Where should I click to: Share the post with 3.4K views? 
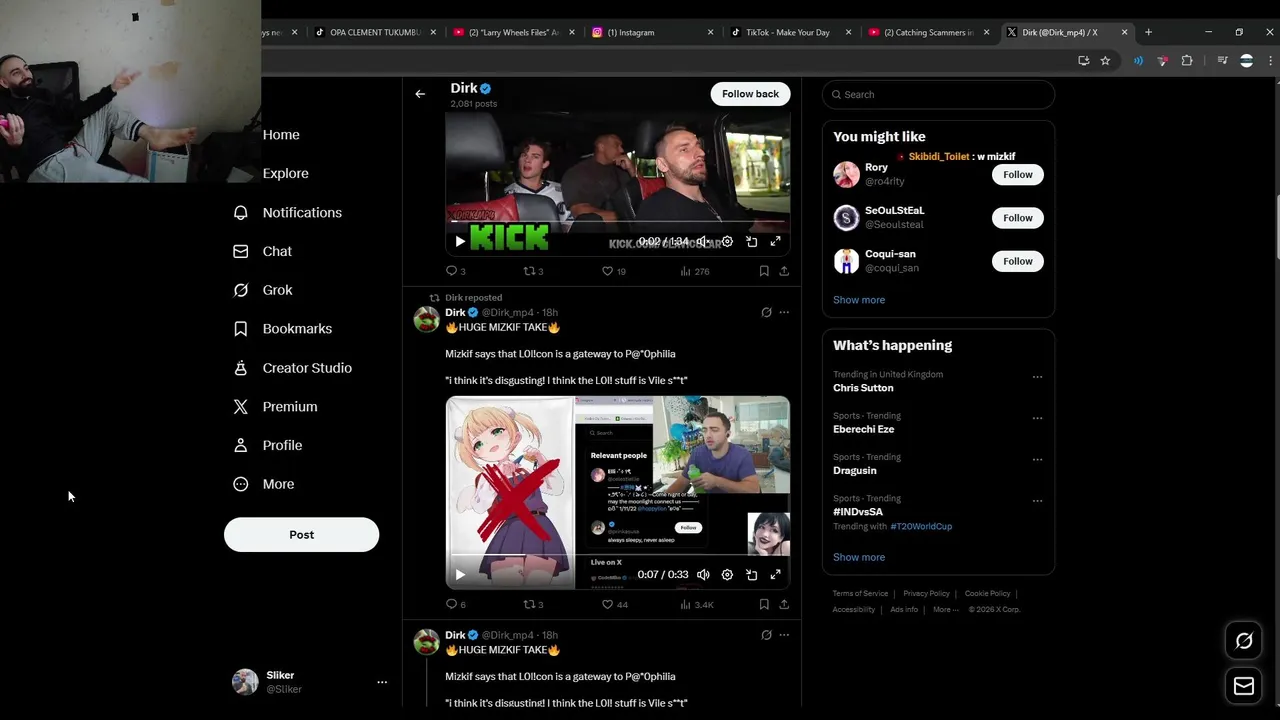click(x=784, y=604)
